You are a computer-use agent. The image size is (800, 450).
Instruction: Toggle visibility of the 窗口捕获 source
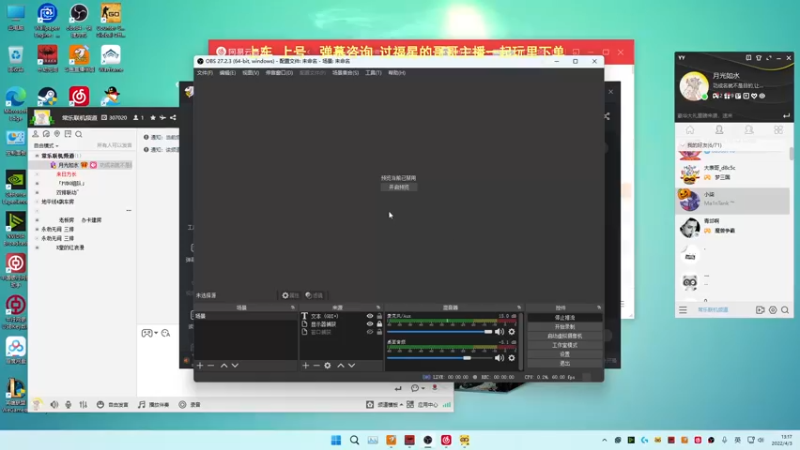pyautogui.click(x=370, y=332)
